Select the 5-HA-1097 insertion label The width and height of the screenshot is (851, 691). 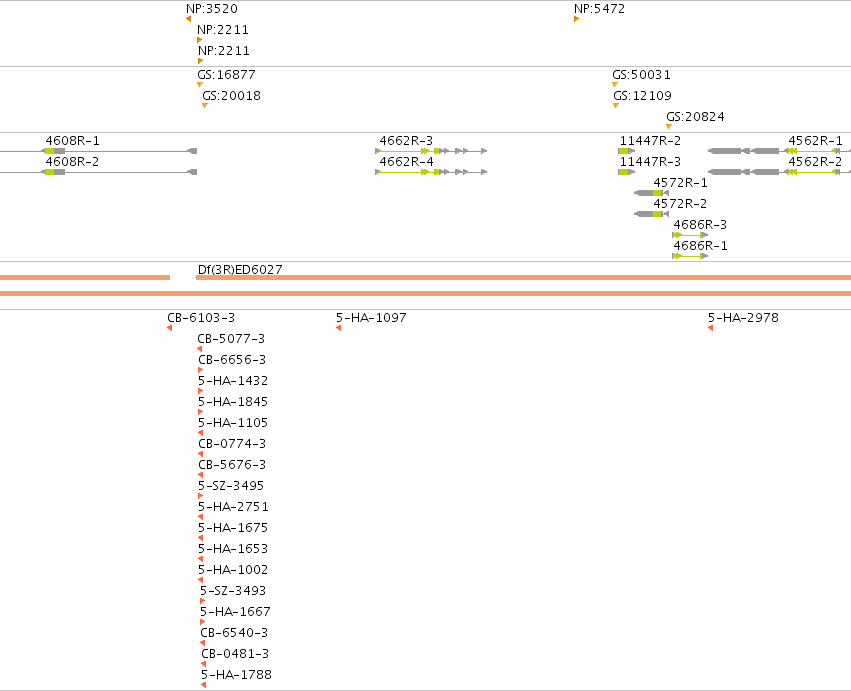(371, 318)
